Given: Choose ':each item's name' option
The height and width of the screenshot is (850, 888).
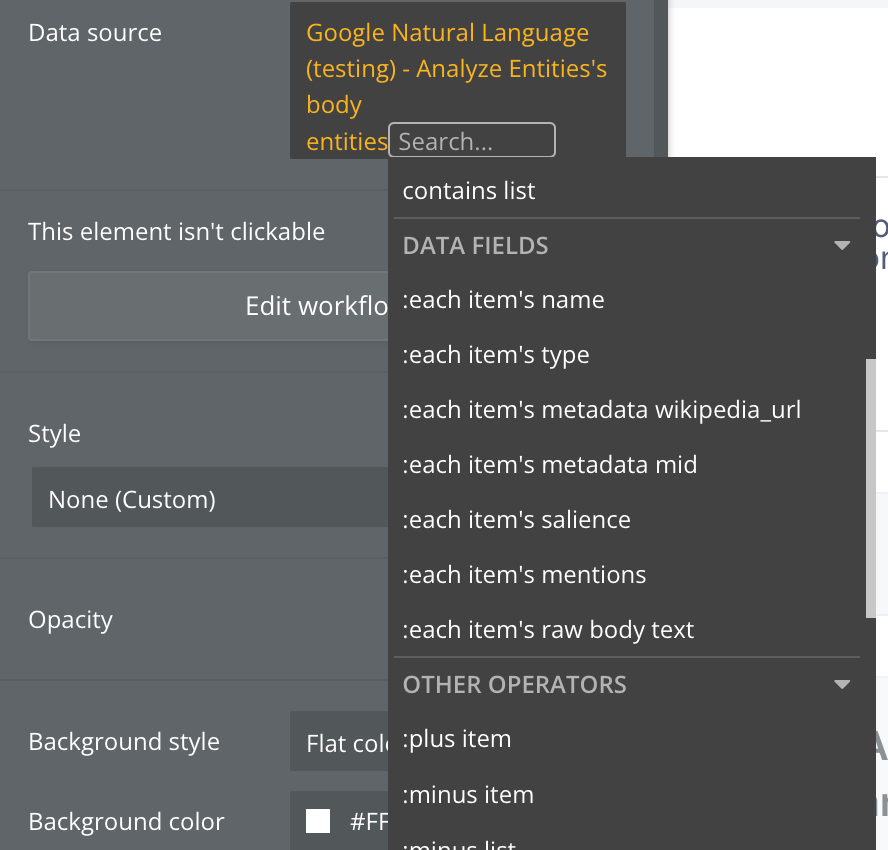Looking at the screenshot, I should point(503,300).
